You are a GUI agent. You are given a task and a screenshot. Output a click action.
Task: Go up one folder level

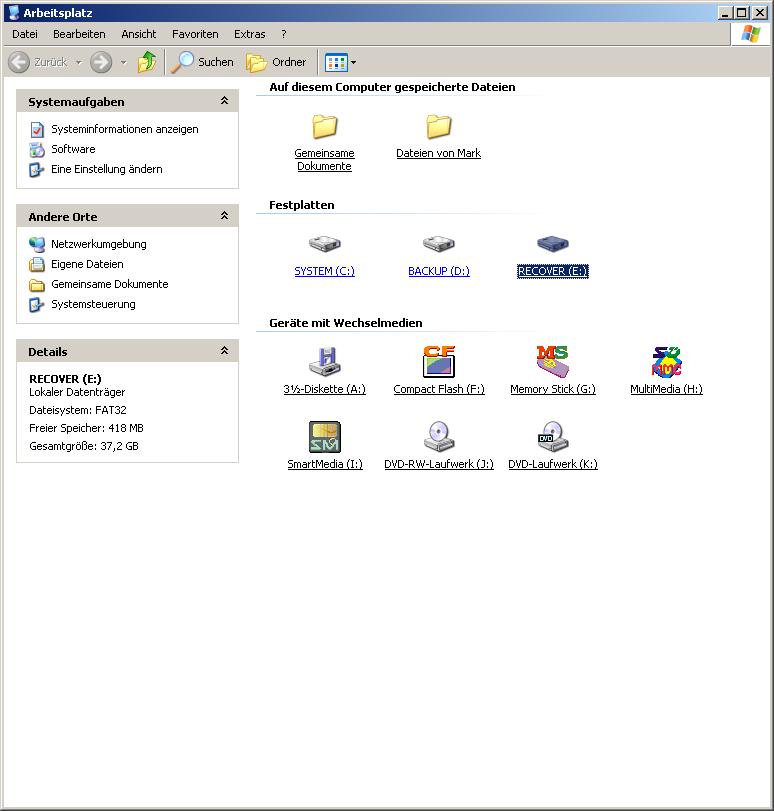pyautogui.click(x=147, y=63)
